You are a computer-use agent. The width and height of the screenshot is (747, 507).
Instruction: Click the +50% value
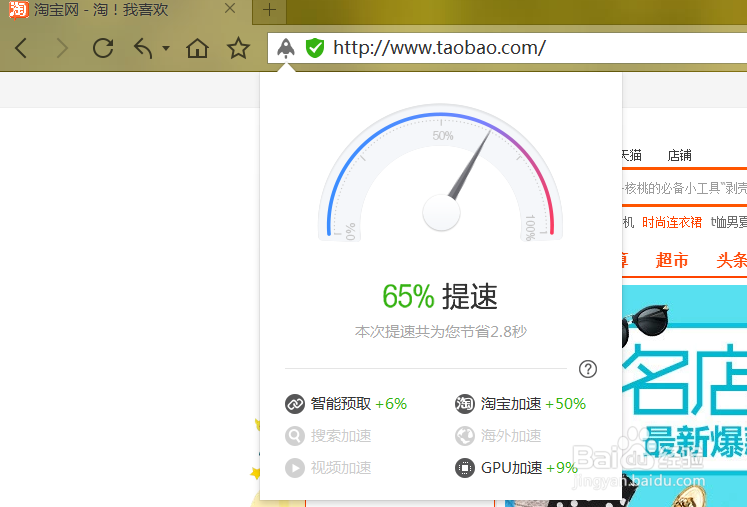tap(565, 404)
